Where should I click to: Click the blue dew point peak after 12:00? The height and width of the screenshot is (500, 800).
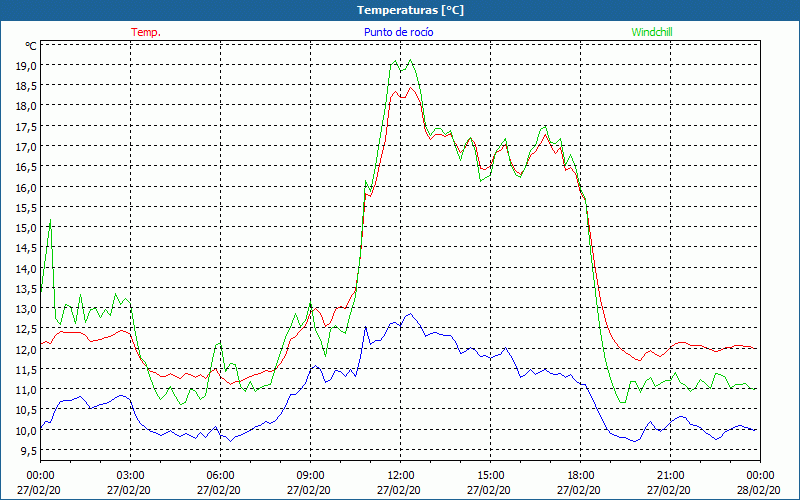point(410,314)
